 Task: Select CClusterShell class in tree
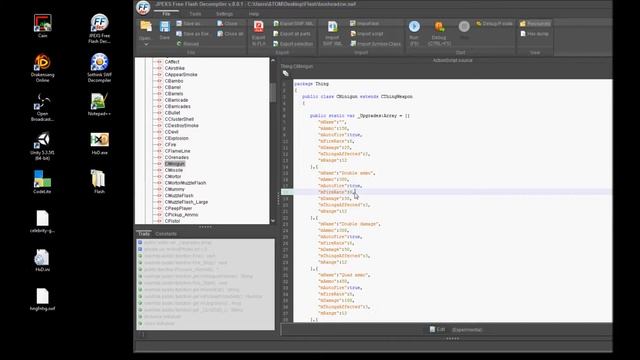(179, 119)
